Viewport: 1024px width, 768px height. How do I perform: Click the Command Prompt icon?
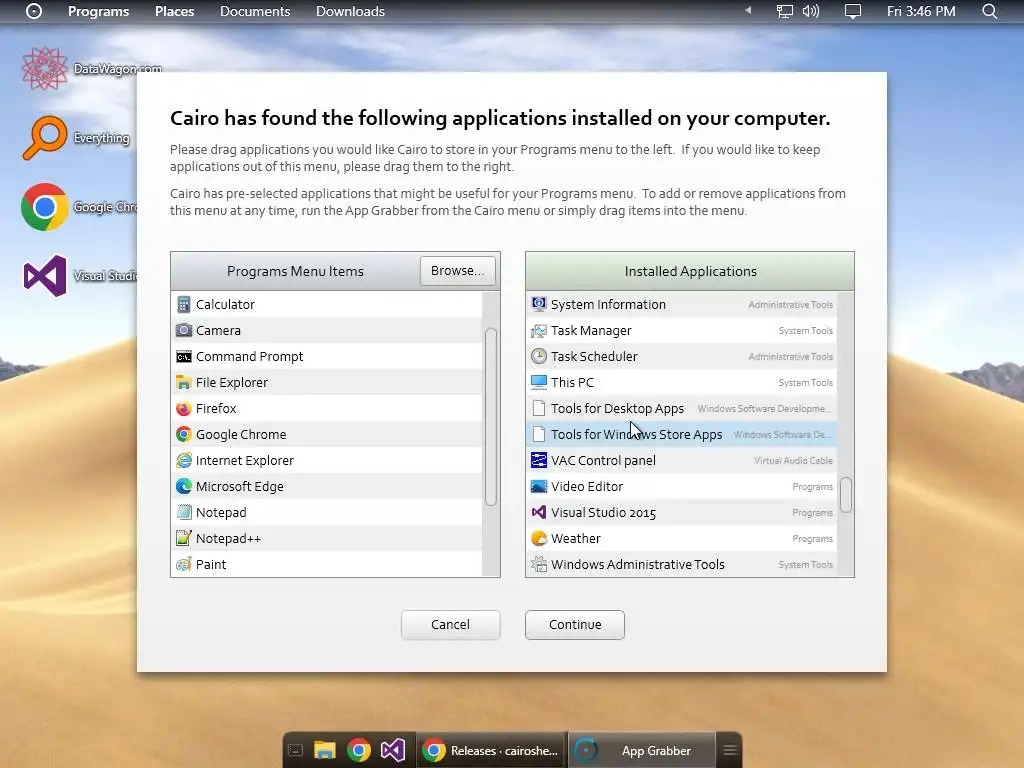[x=184, y=357]
